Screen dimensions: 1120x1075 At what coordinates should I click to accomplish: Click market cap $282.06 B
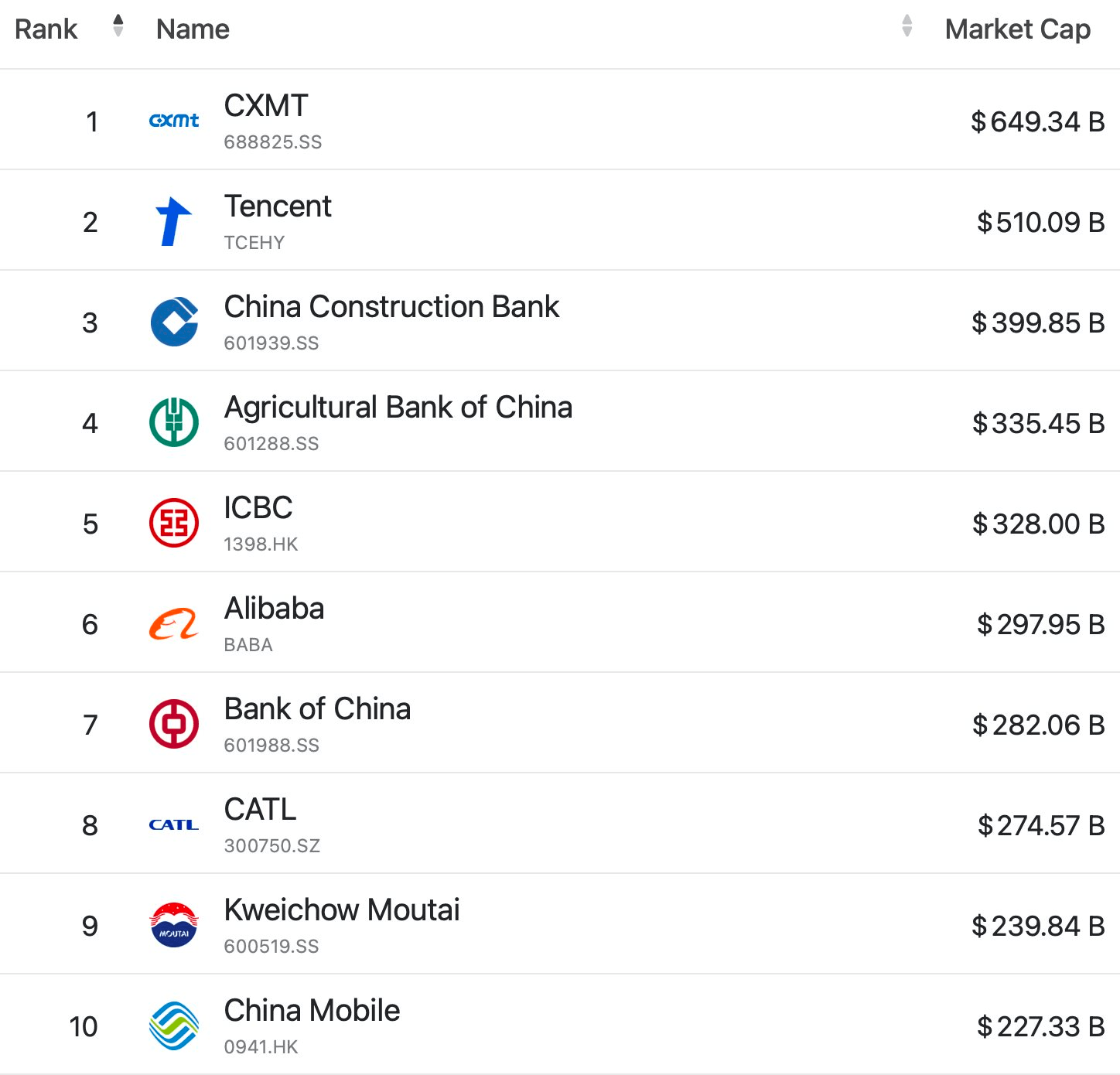(1039, 725)
